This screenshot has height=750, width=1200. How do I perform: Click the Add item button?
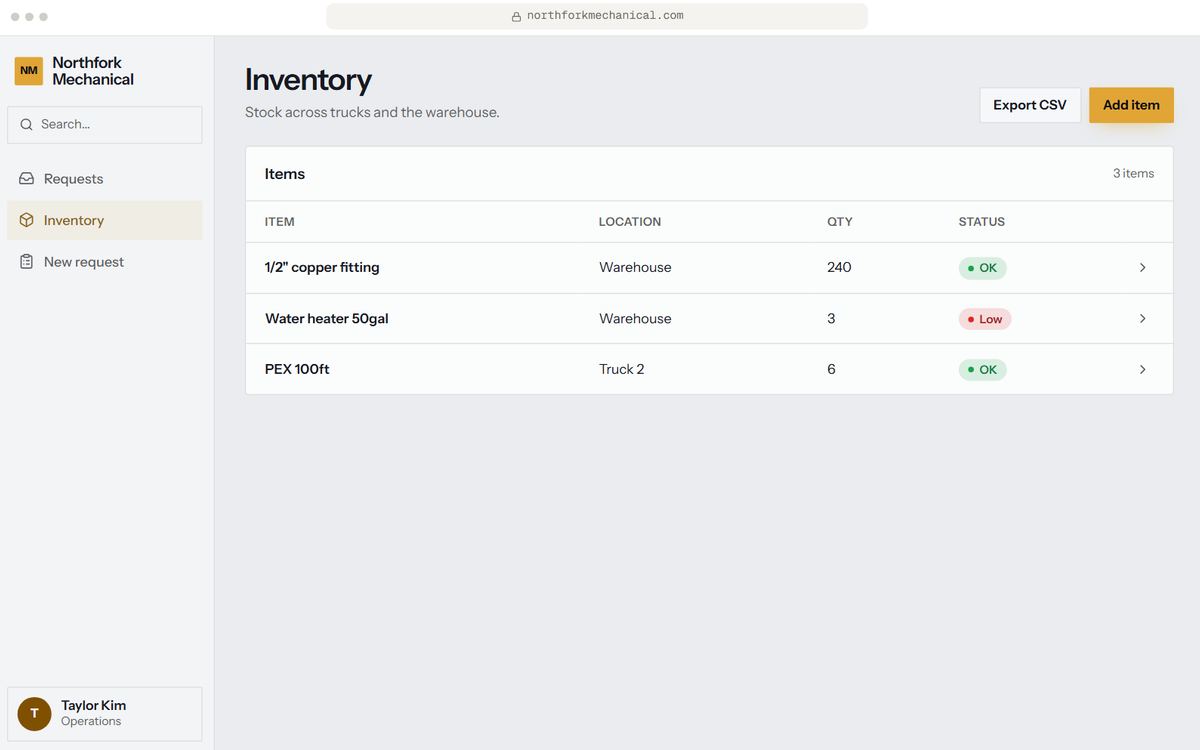[1131, 105]
